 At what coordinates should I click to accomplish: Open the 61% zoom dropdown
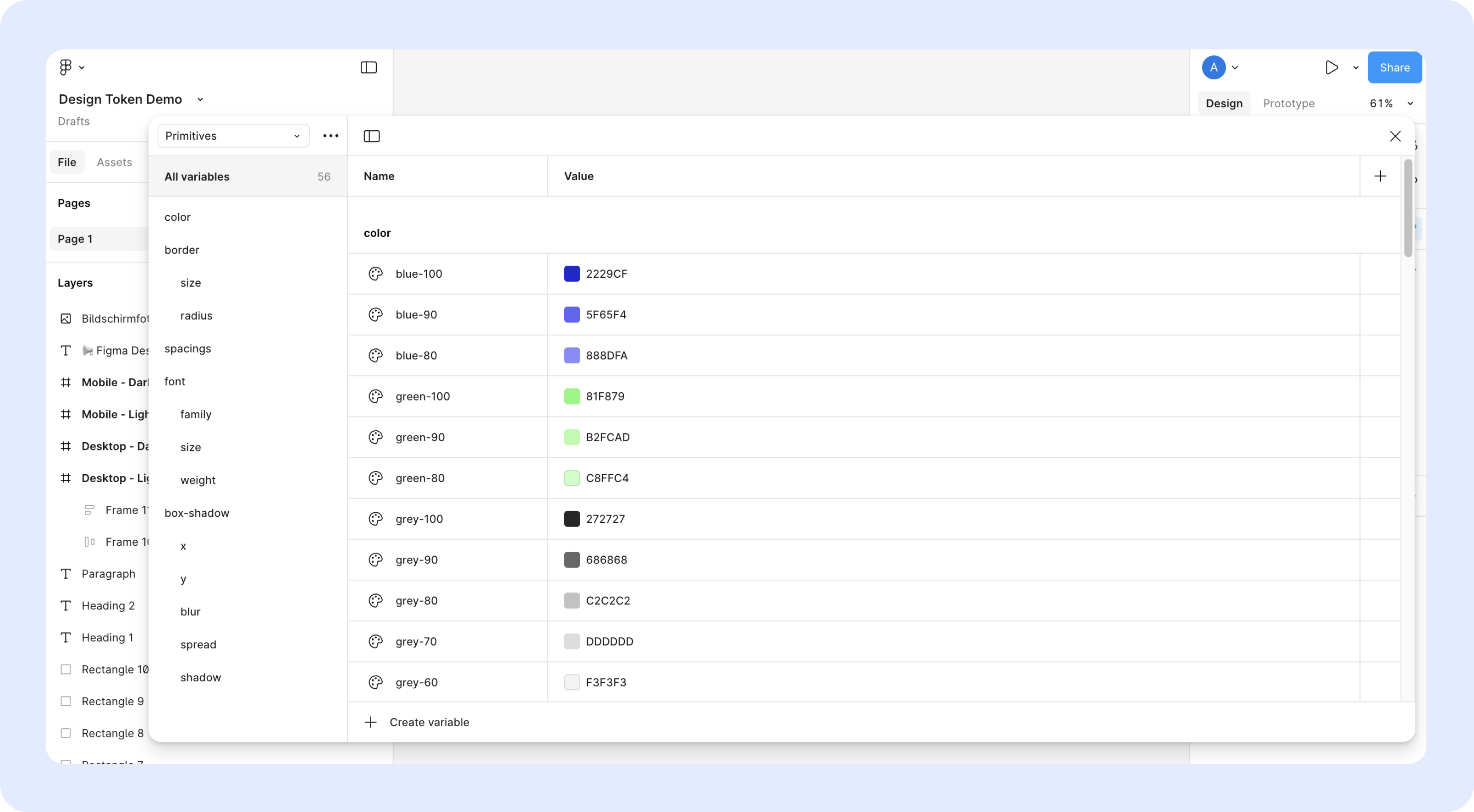pyautogui.click(x=1391, y=104)
